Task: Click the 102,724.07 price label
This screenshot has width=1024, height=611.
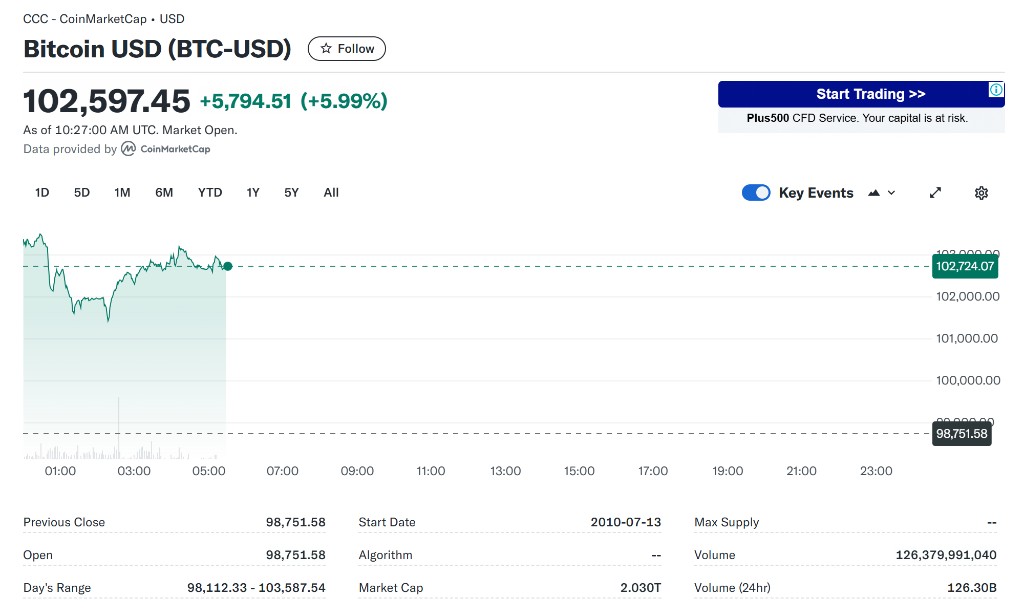Action: pyautogui.click(x=965, y=266)
